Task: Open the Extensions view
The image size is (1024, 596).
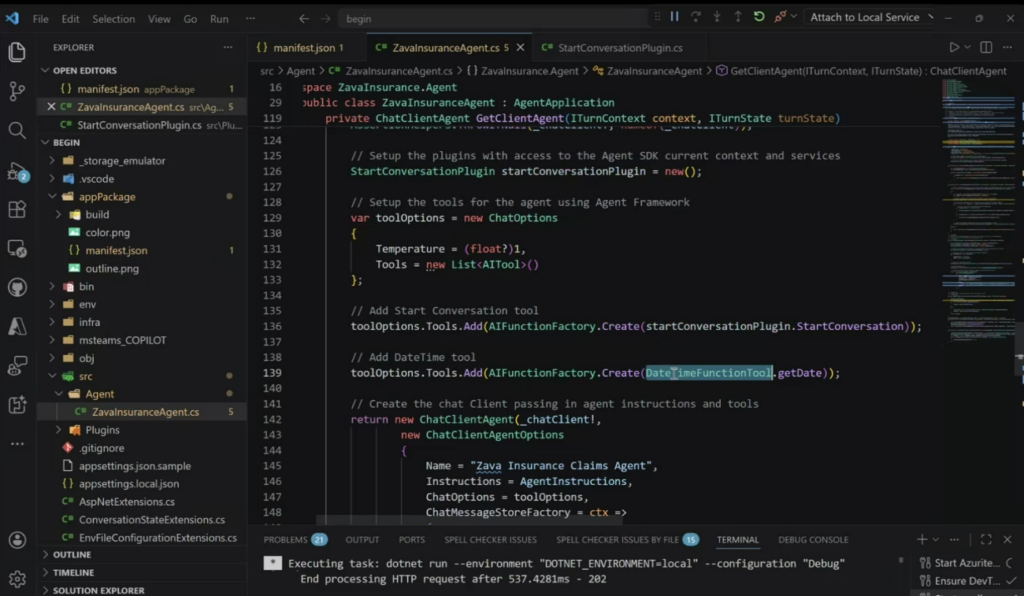Action: point(17,209)
